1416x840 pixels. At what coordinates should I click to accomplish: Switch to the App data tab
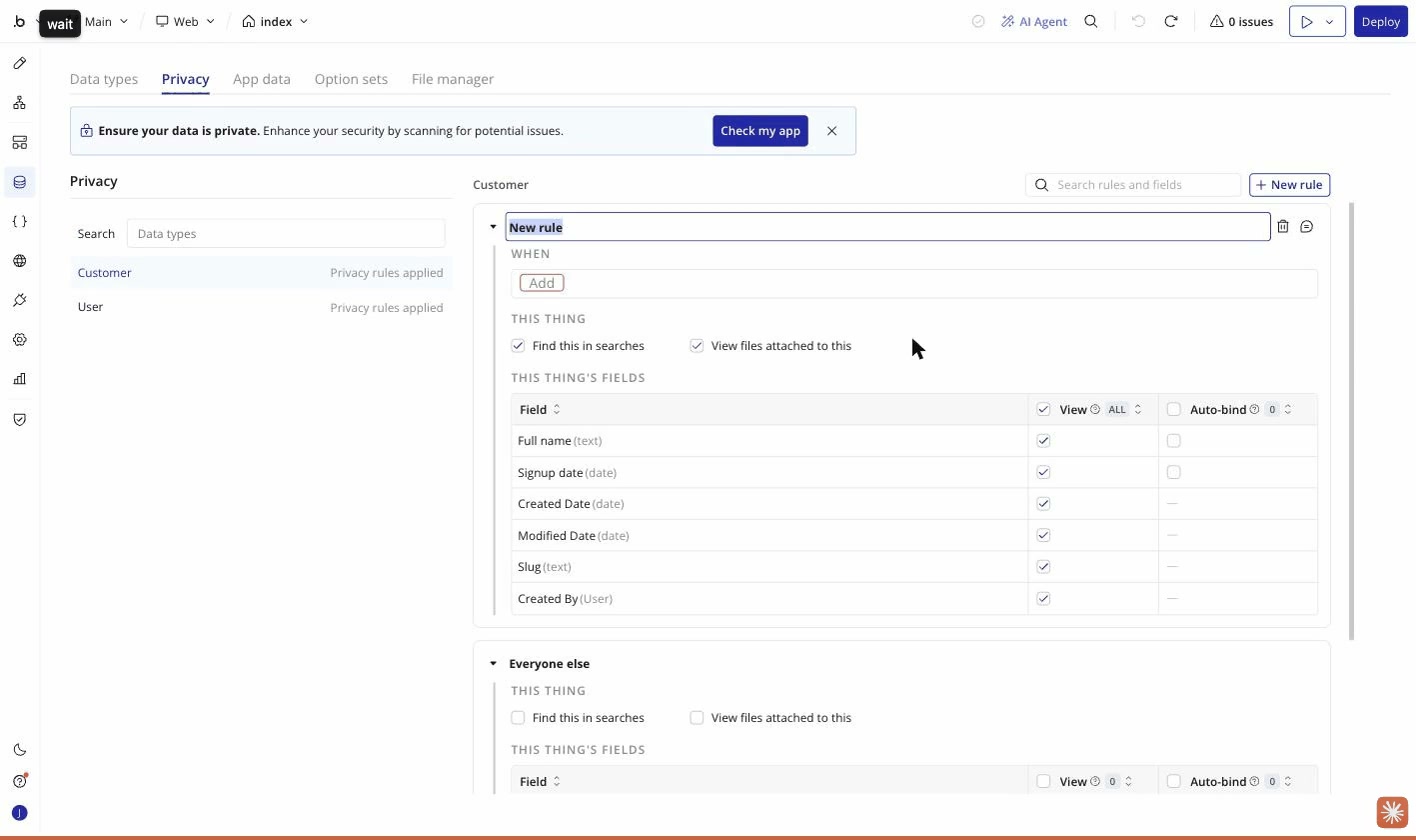[x=262, y=79]
